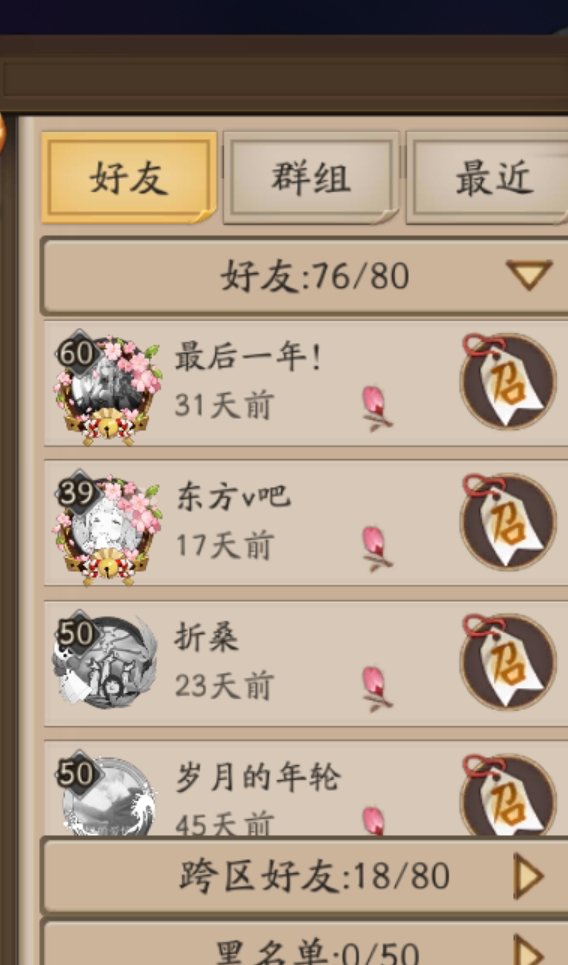
Task: Switch to the 最近 tab
Action: pos(489,178)
